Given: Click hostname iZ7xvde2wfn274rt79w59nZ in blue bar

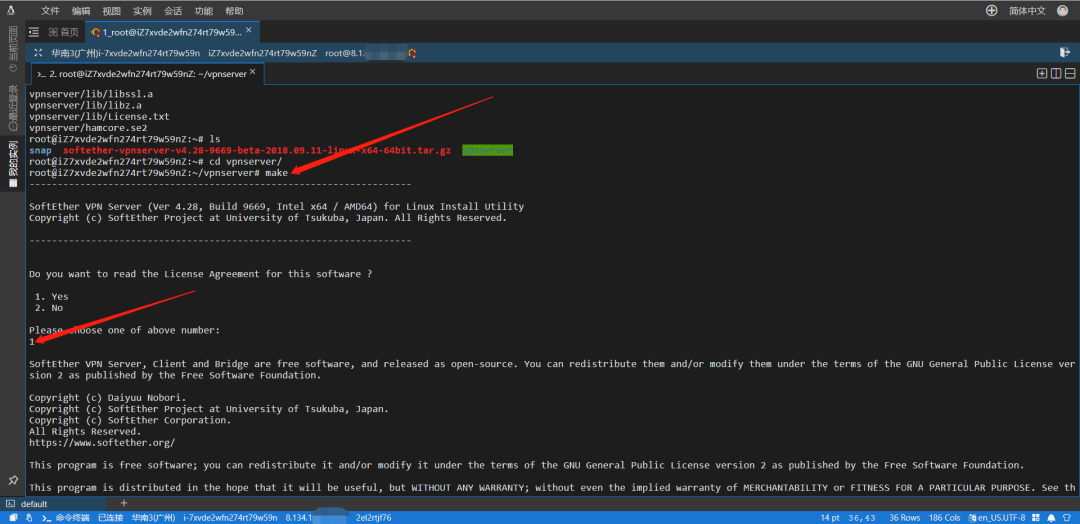Looking at the screenshot, I should pos(262,53).
